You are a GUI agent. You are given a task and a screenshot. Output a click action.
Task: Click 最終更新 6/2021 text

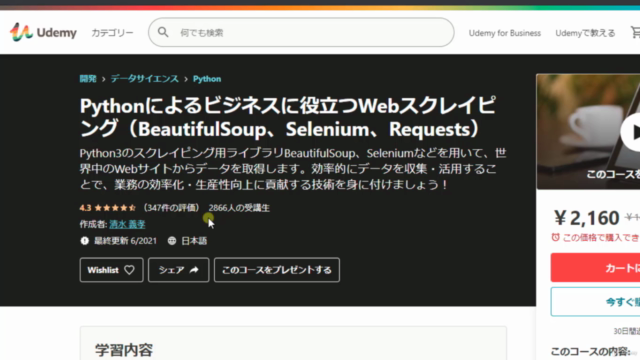click(x=125, y=241)
